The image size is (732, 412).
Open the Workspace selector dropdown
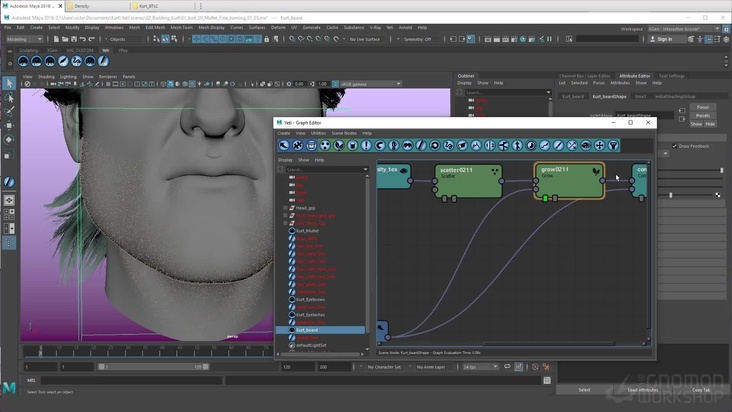point(682,28)
